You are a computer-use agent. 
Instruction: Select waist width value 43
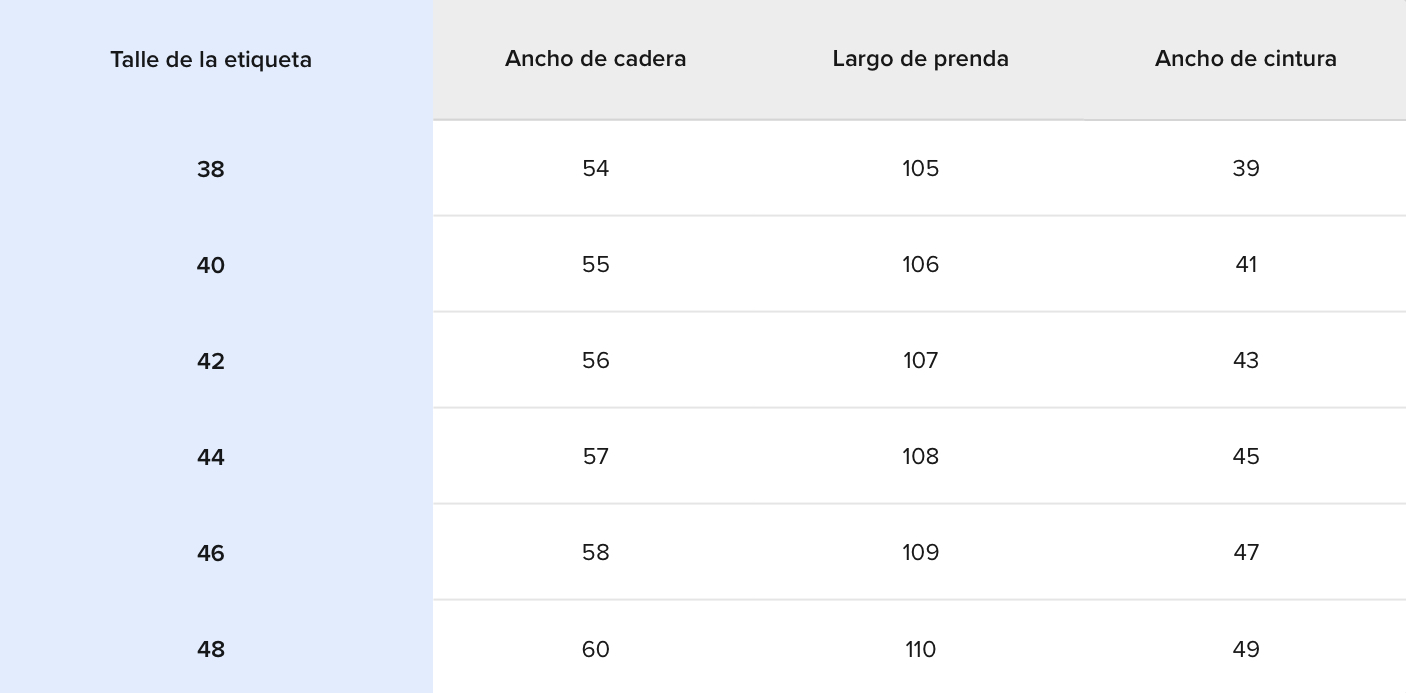[x=1245, y=361]
